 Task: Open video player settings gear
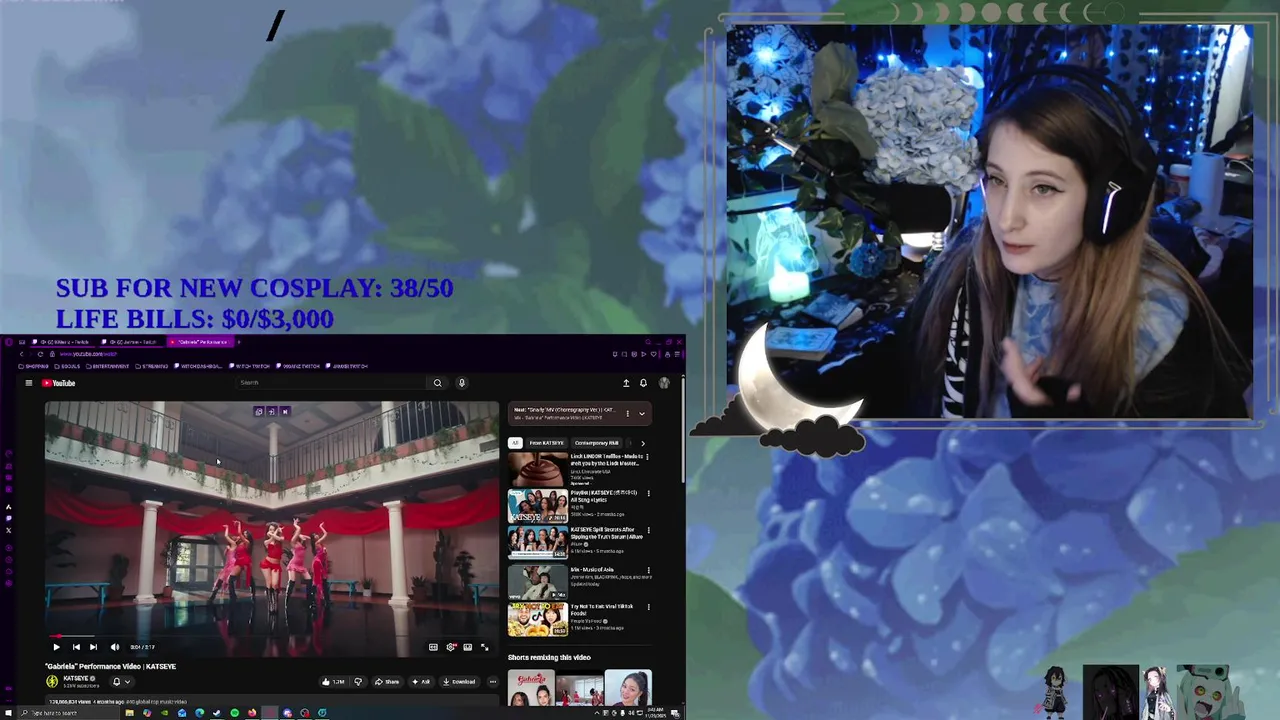click(x=450, y=647)
